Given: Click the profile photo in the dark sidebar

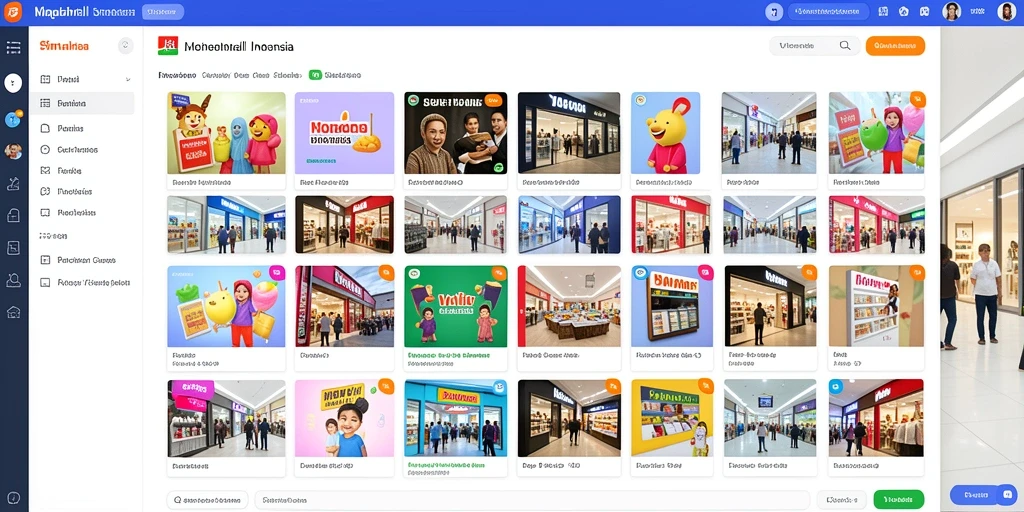Looking at the screenshot, I should pos(13,152).
